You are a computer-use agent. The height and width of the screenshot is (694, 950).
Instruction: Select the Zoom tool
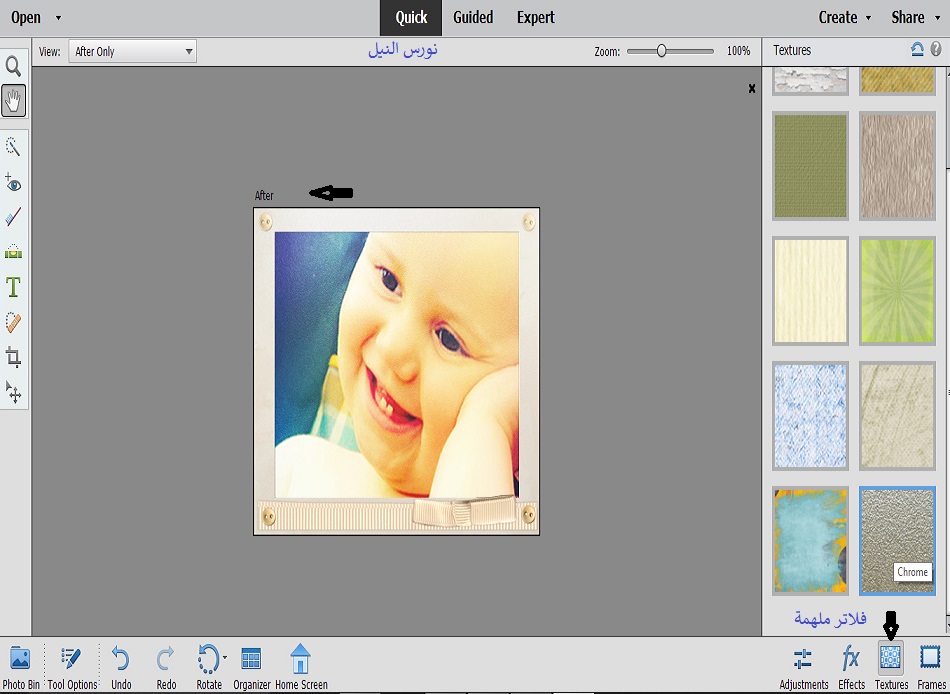[x=14, y=67]
